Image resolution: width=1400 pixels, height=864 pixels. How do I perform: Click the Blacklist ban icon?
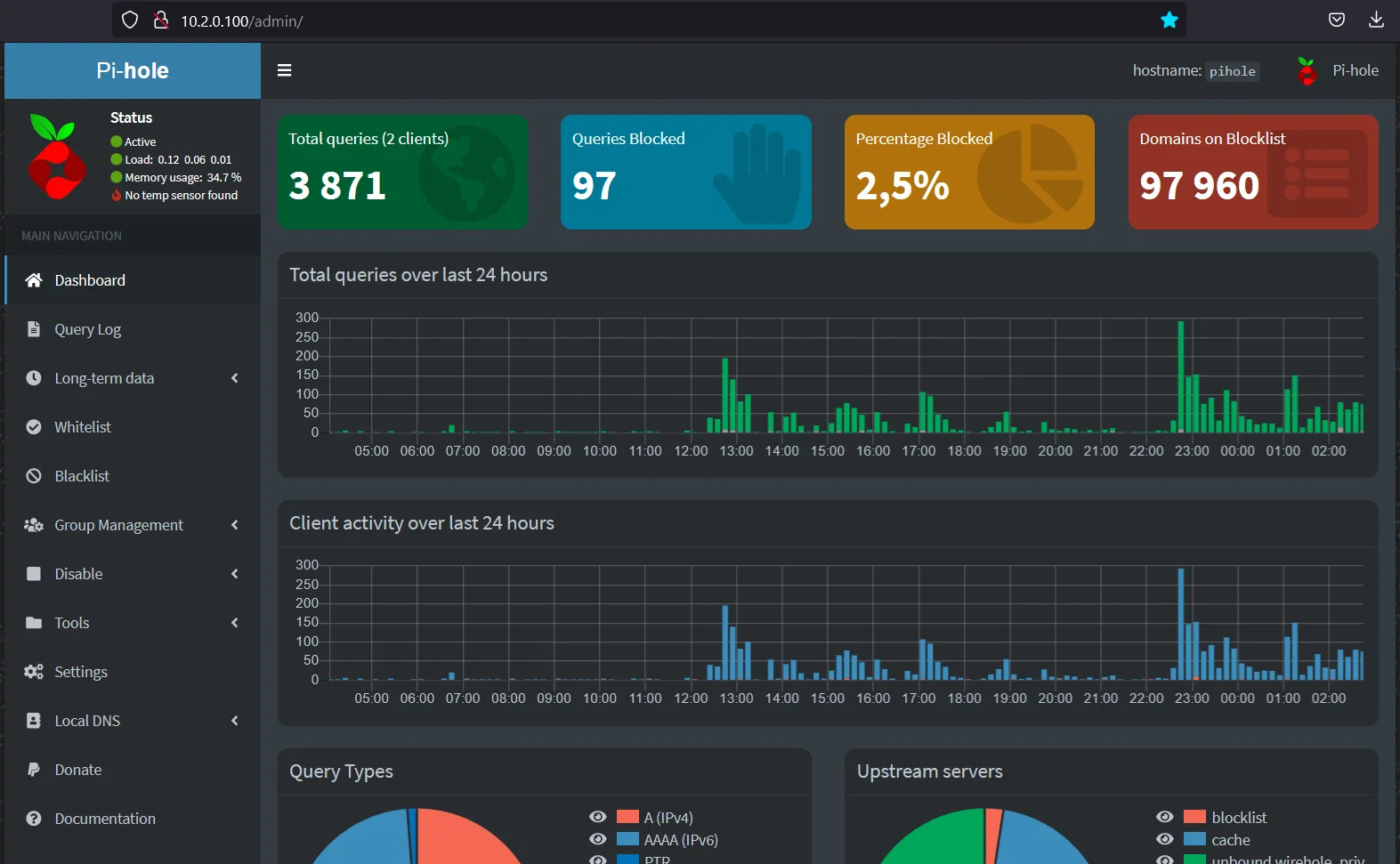[34, 476]
